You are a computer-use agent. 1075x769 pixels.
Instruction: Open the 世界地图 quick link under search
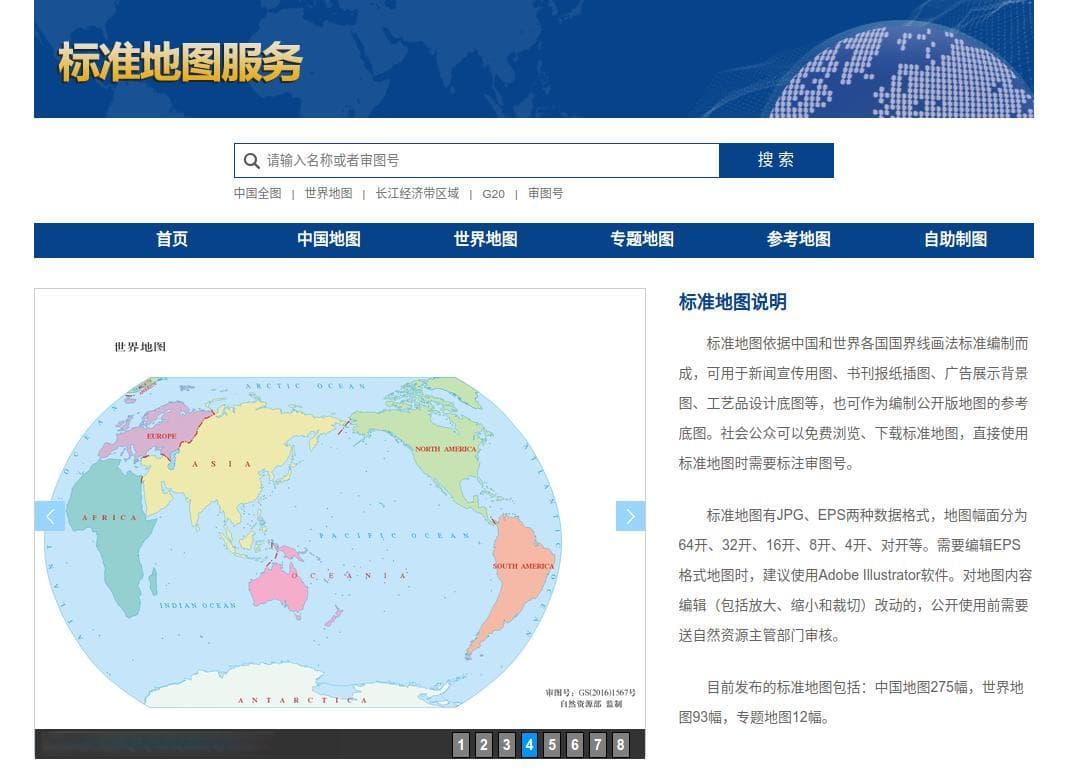[328, 193]
